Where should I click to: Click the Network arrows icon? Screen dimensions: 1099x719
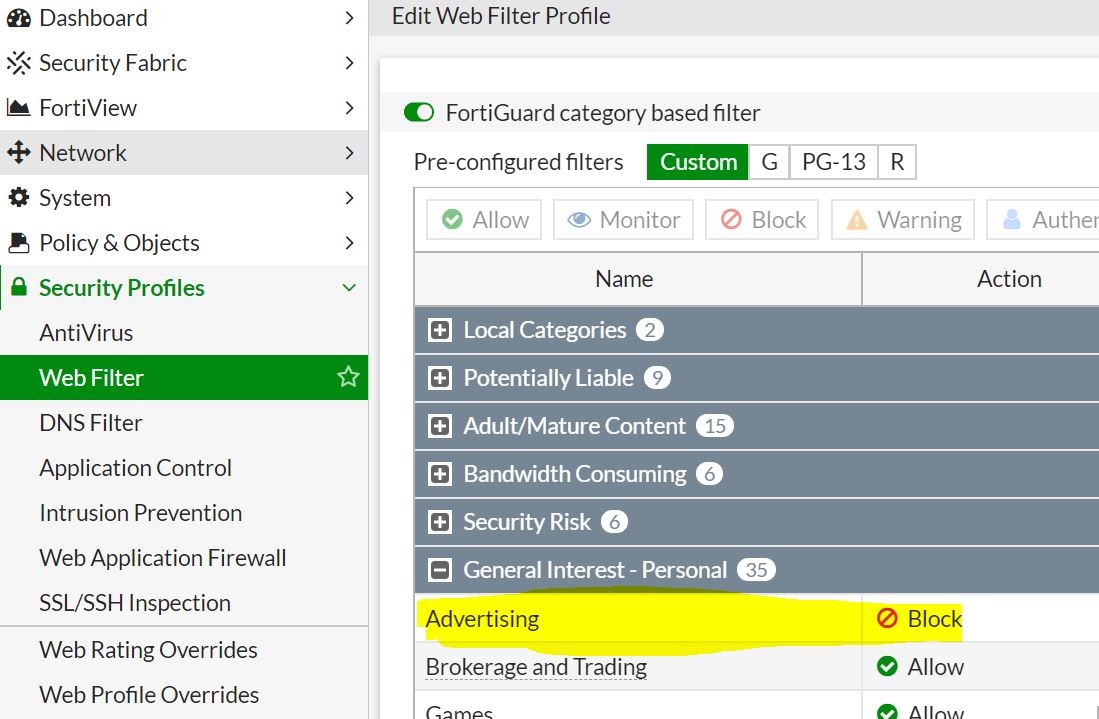pos(19,153)
